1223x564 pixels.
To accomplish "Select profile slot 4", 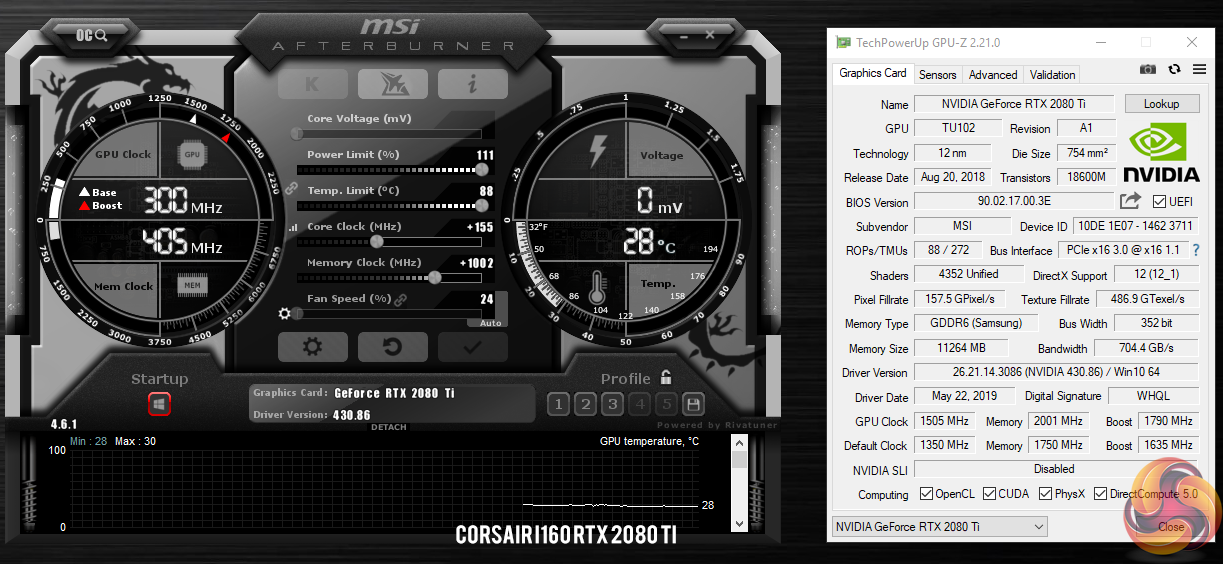I will (x=639, y=404).
